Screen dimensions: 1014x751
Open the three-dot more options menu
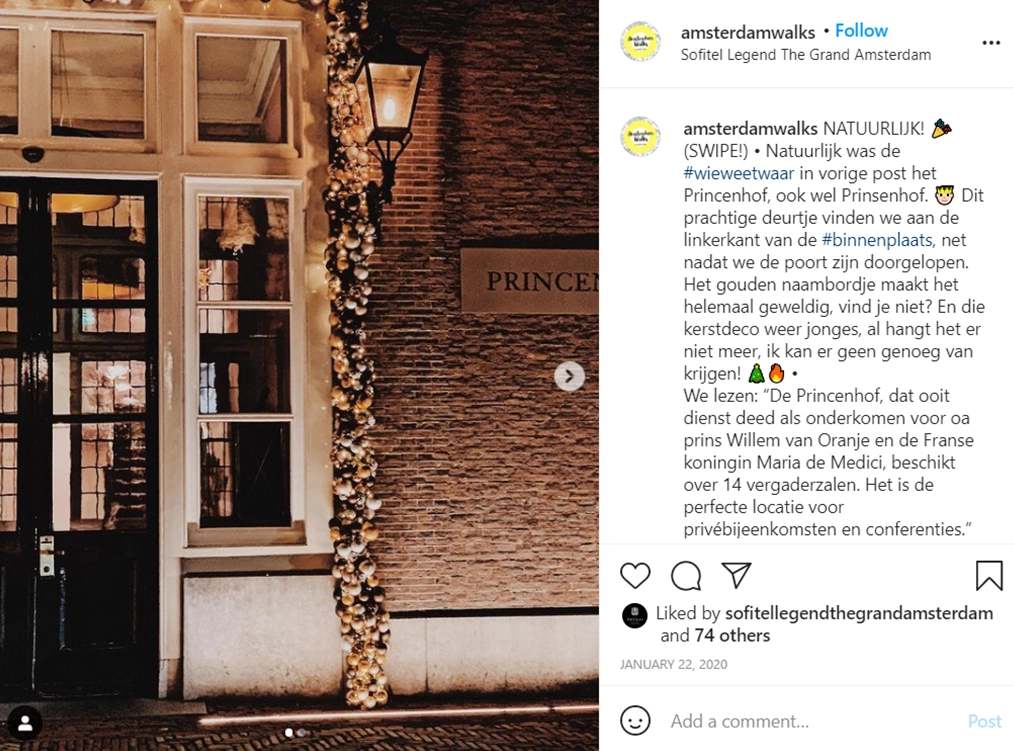click(x=991, y=43)
